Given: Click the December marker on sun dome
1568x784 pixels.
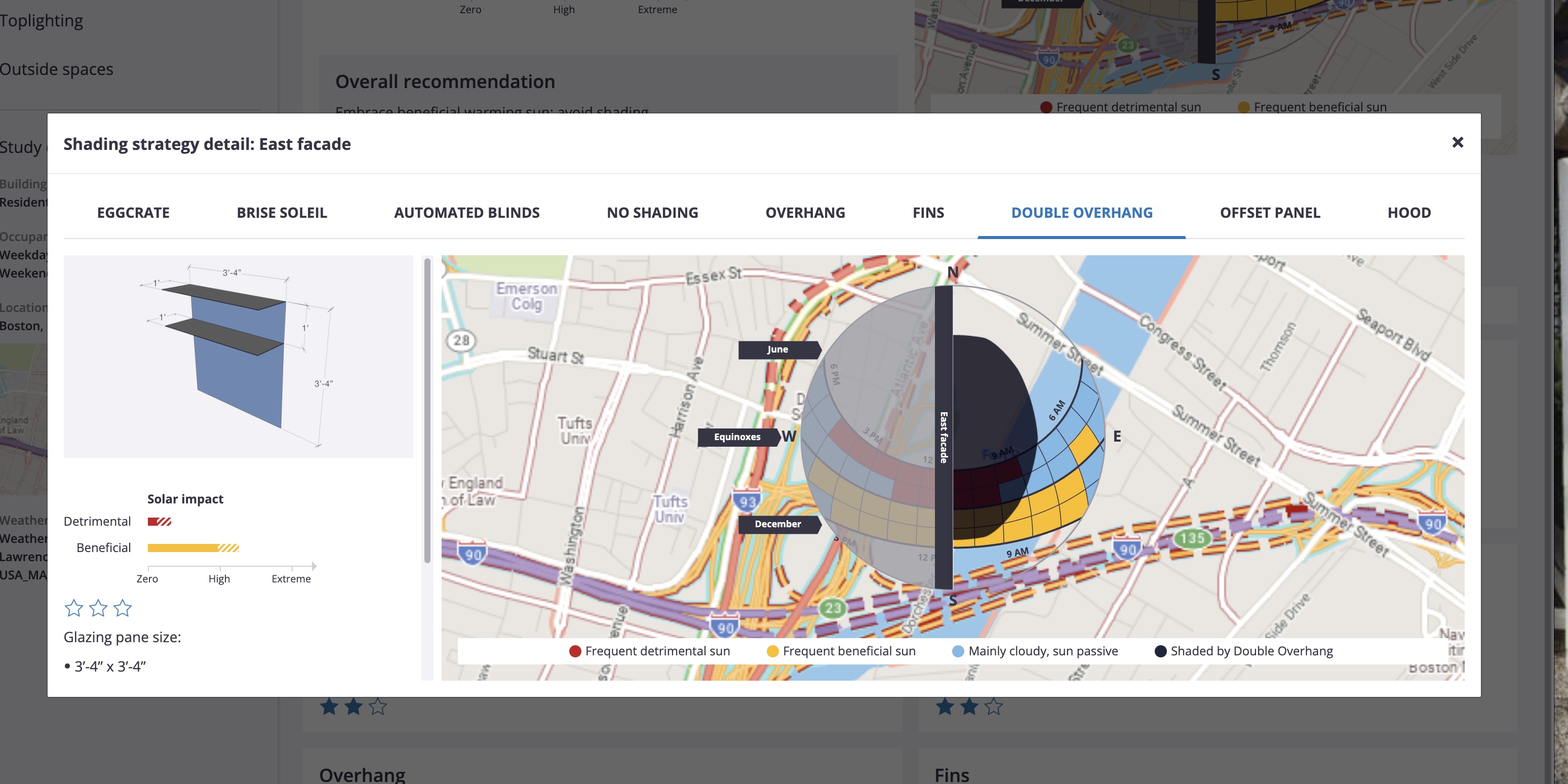Looking at the screenshot, I should pyautogui.click(x=778, y=524).
